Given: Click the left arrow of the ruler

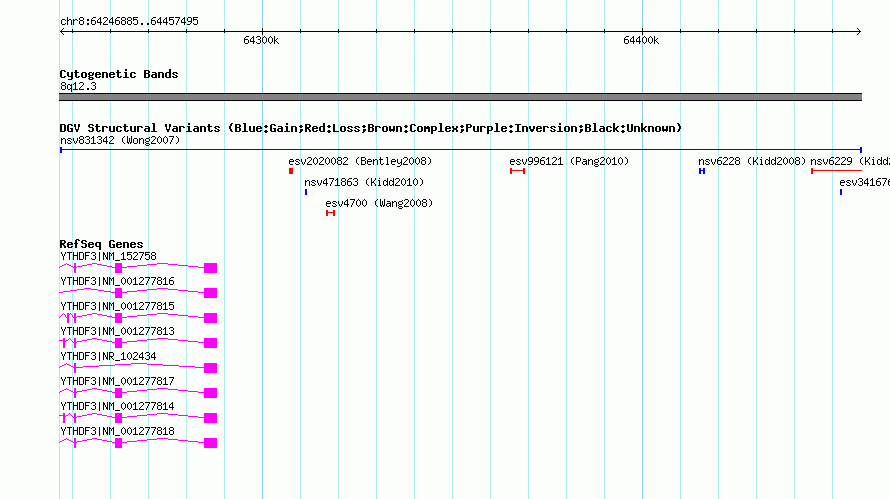Looking at the screenshot, I should (63, 31).
